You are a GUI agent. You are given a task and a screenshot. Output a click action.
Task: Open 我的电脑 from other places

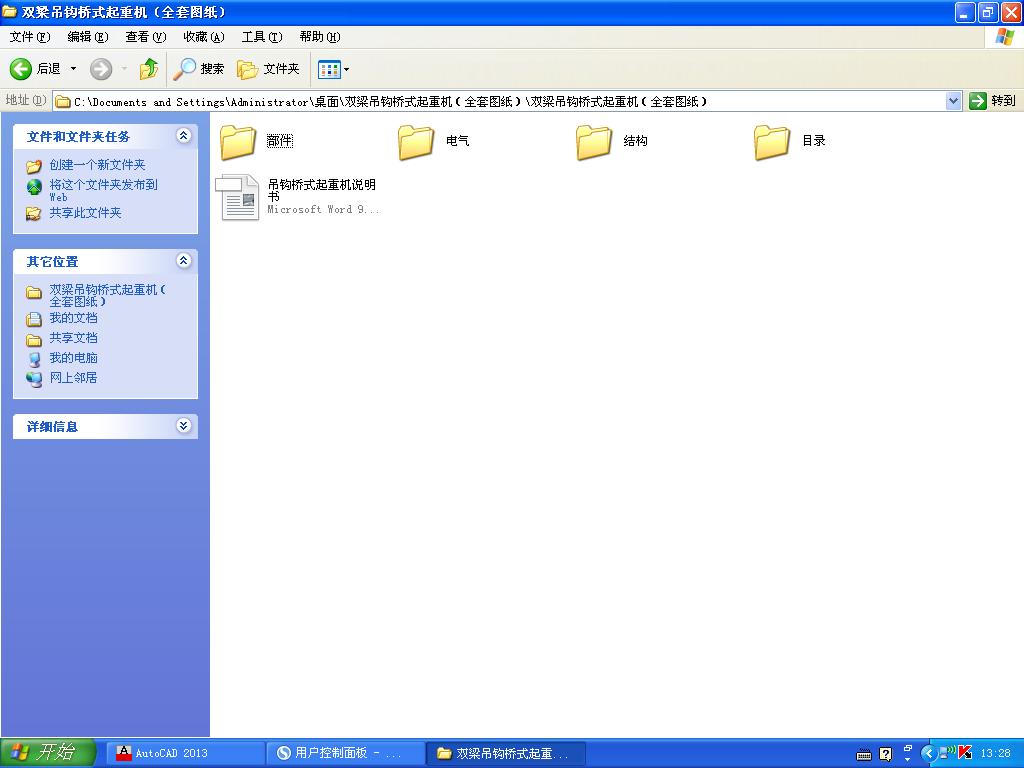point(73,358)
